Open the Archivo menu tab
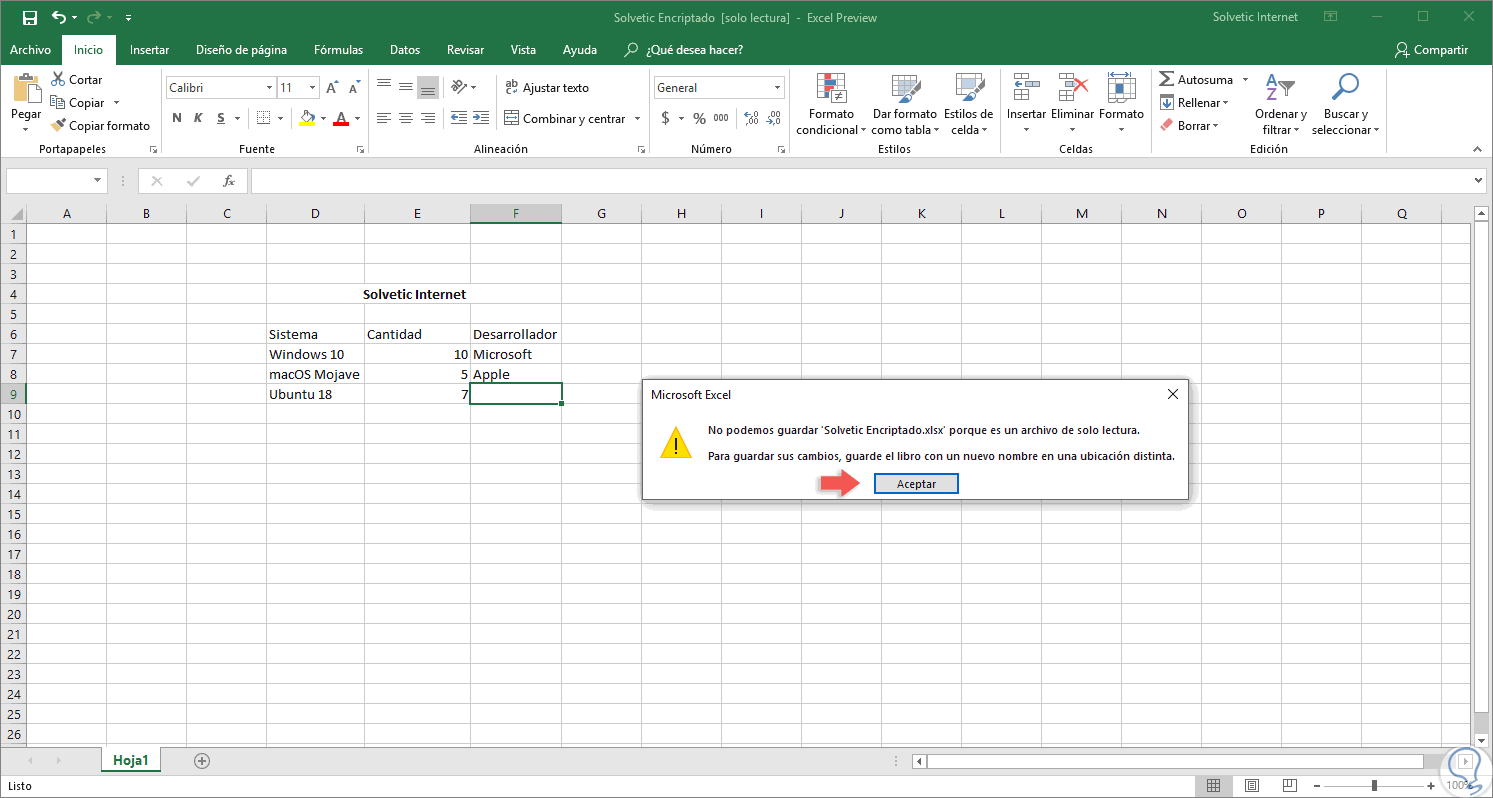This screenshot has height=798, width=1493. (x=30, y=50)
